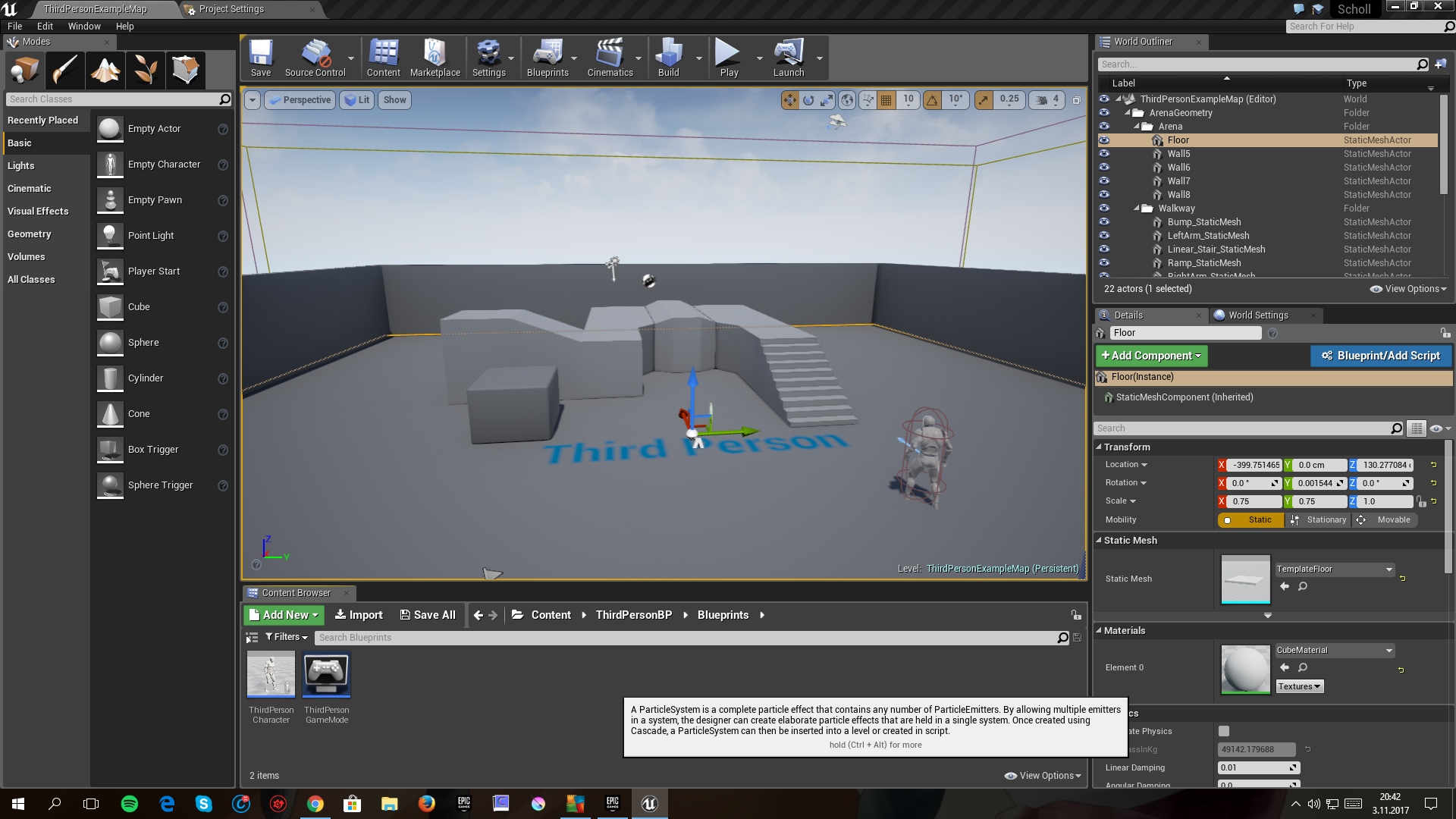
Task: Click Blueprint/Add Script button
Action: coord(1381,356)
